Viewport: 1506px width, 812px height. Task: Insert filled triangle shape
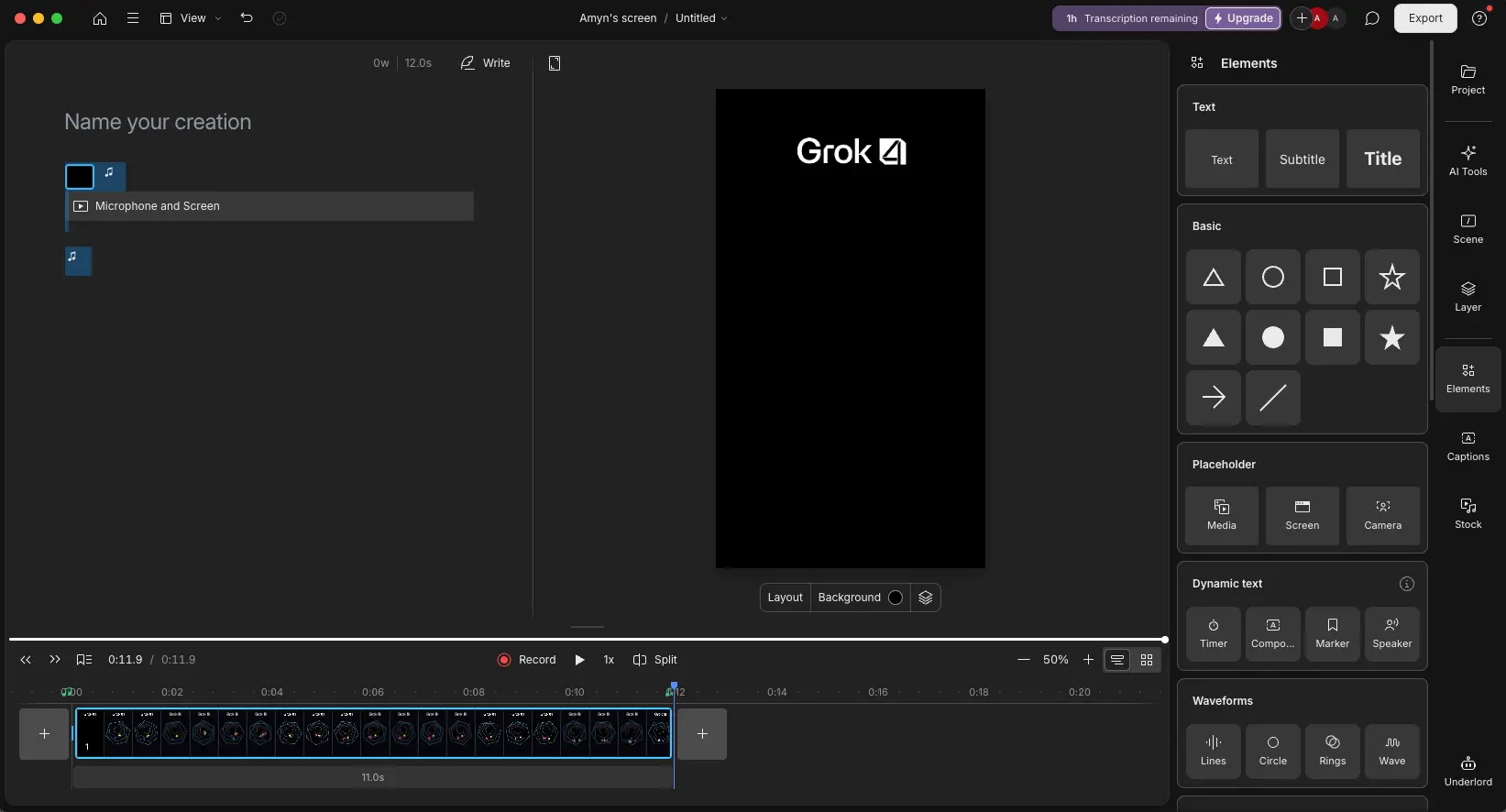point(1214,337)
